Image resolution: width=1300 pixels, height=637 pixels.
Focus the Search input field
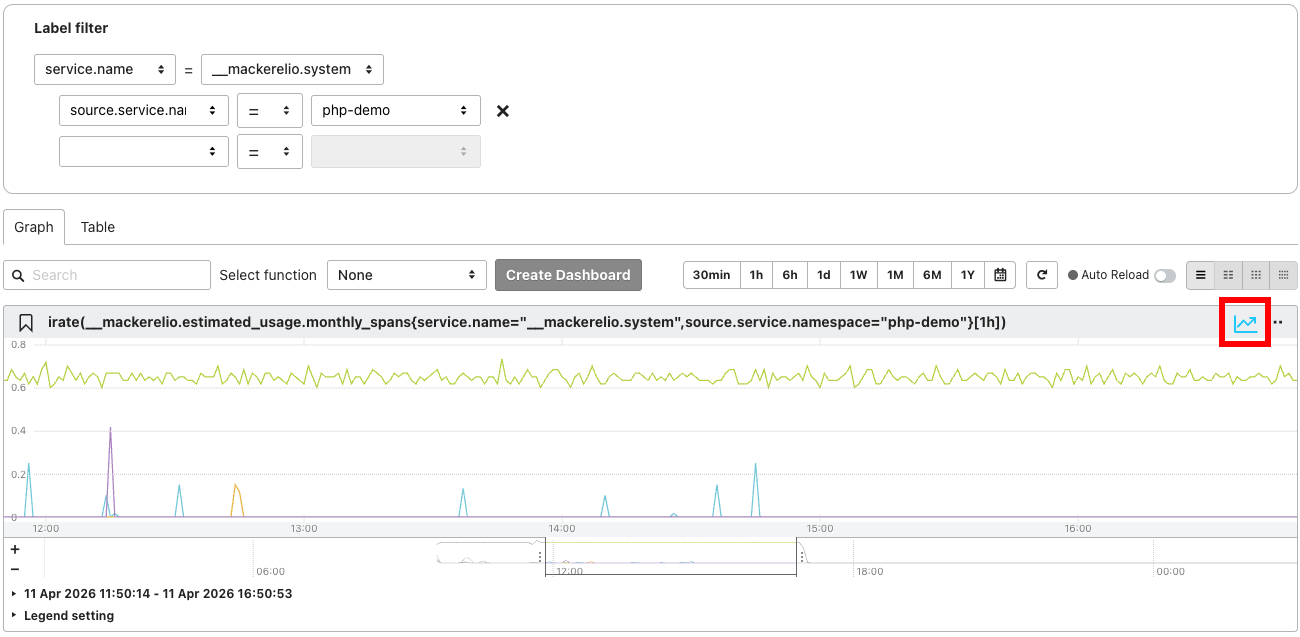click(x=107, y=275)
